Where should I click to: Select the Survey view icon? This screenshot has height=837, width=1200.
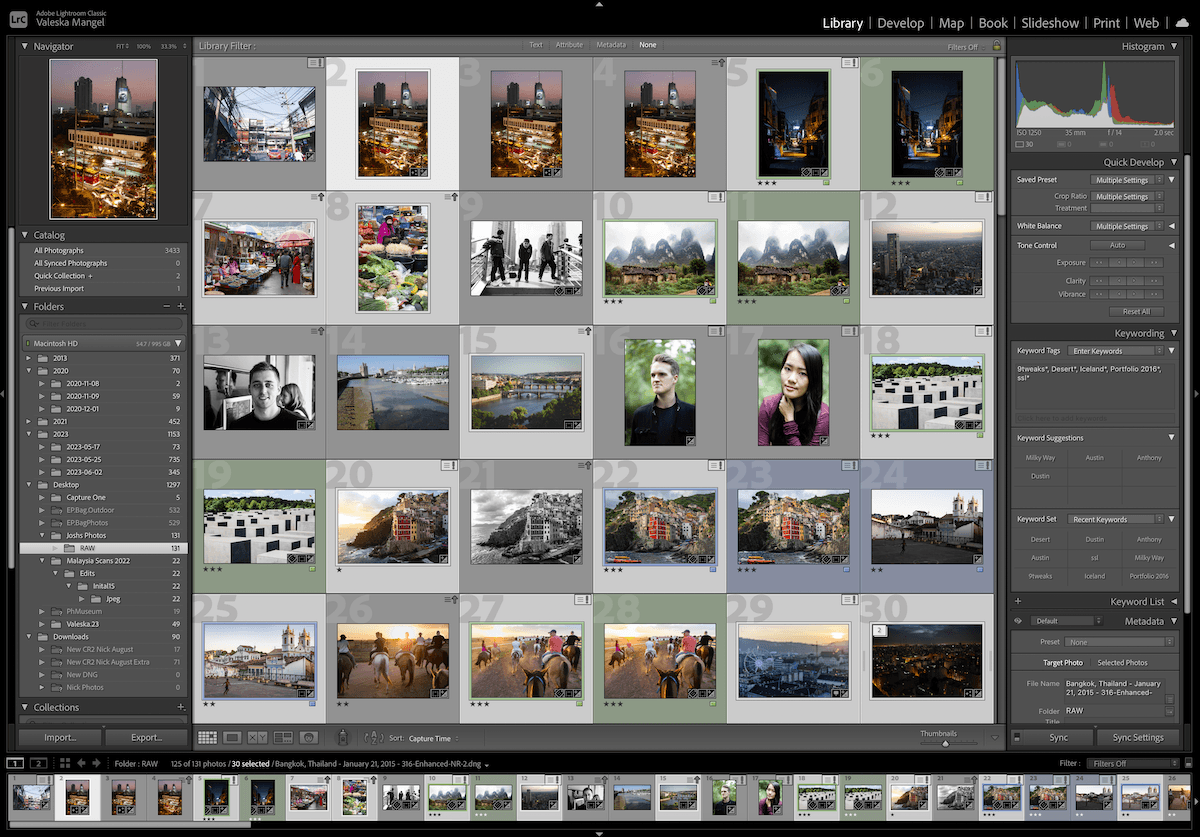(282, 737)
